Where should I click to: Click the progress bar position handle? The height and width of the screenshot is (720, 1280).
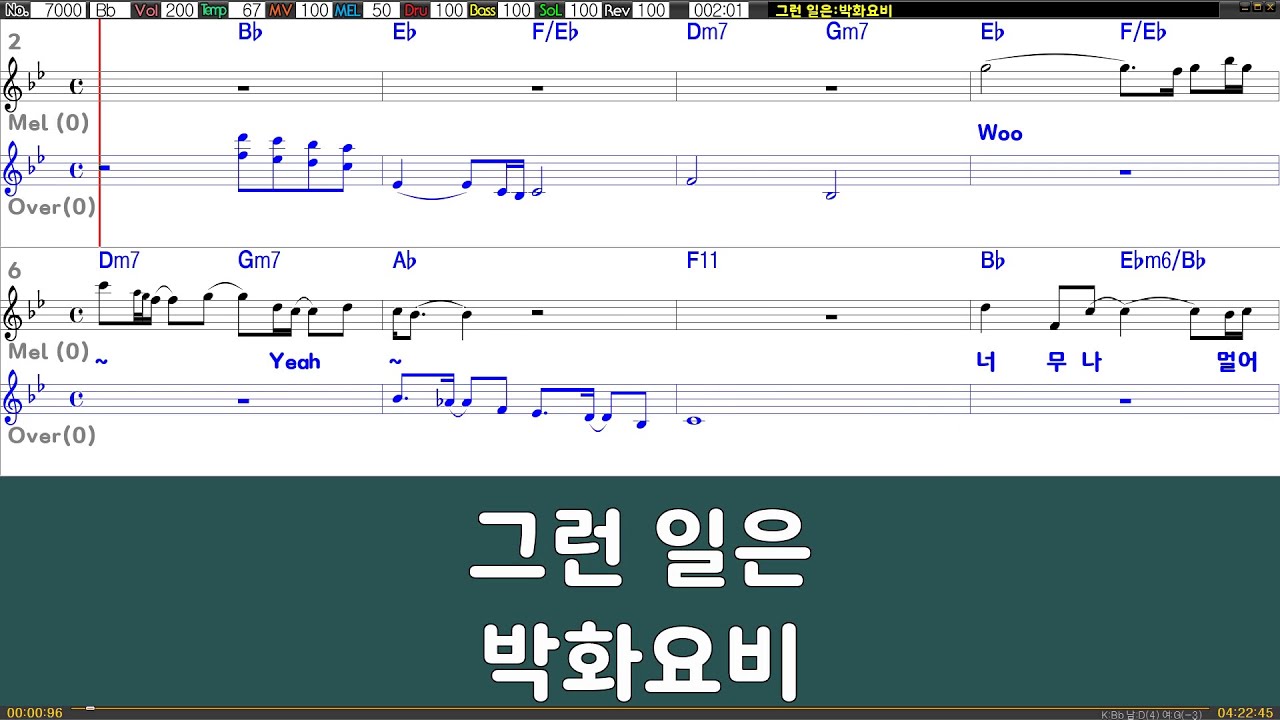pyautogui.click(x=90, y=708)
